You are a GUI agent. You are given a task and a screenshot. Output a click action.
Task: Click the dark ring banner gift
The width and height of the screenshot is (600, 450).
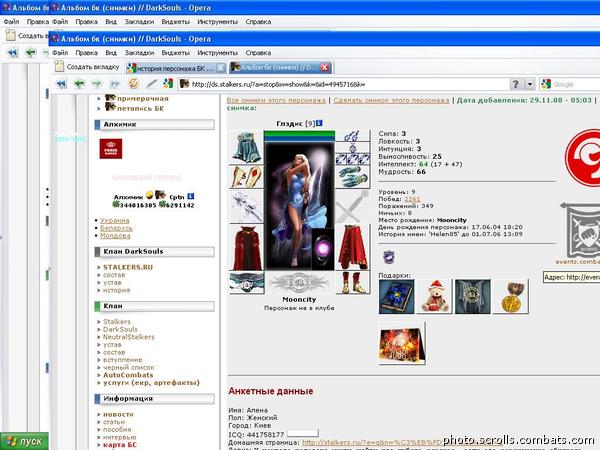[x=473, y=297]
